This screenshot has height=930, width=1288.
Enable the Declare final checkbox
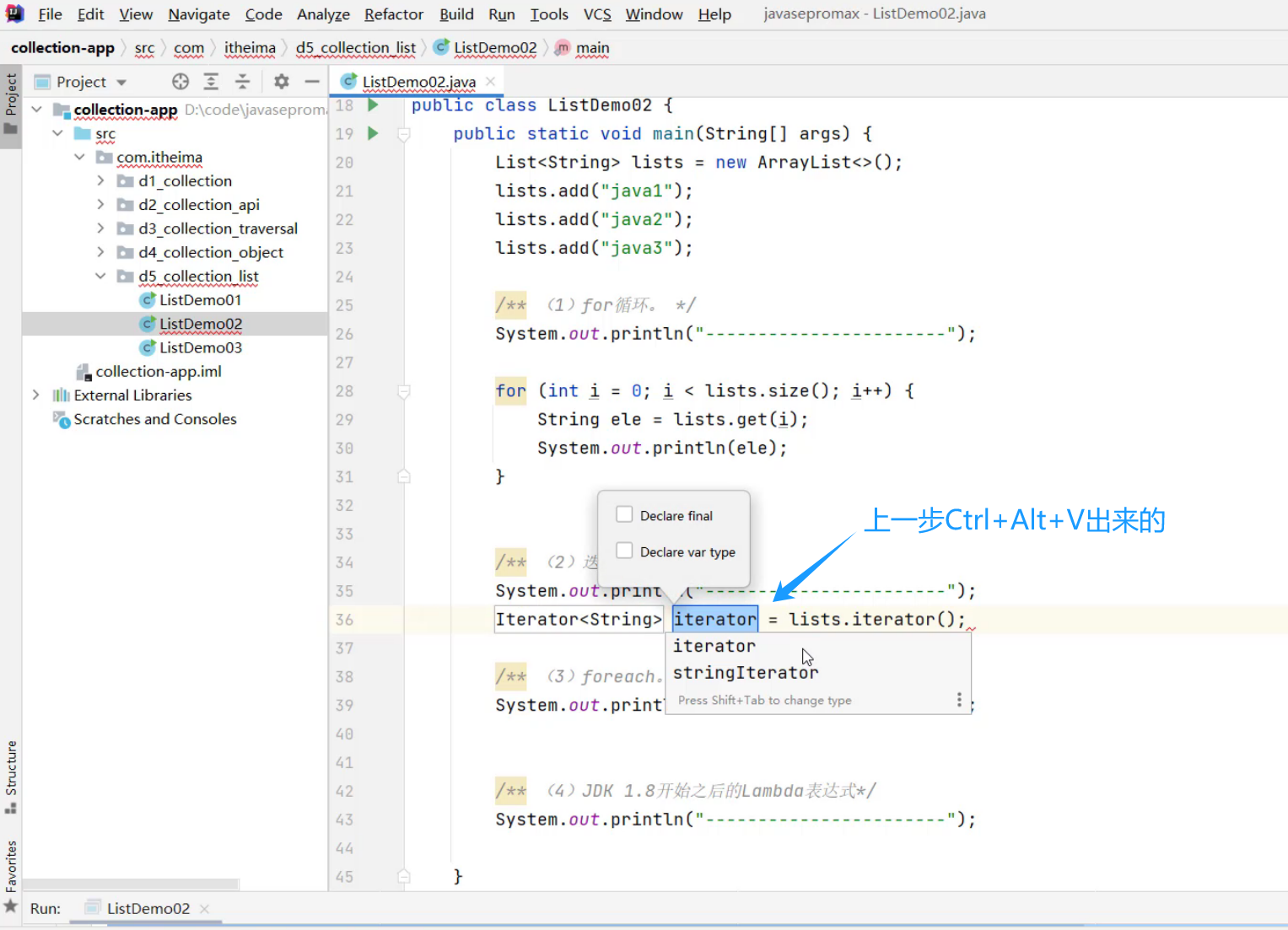point(624,514)
